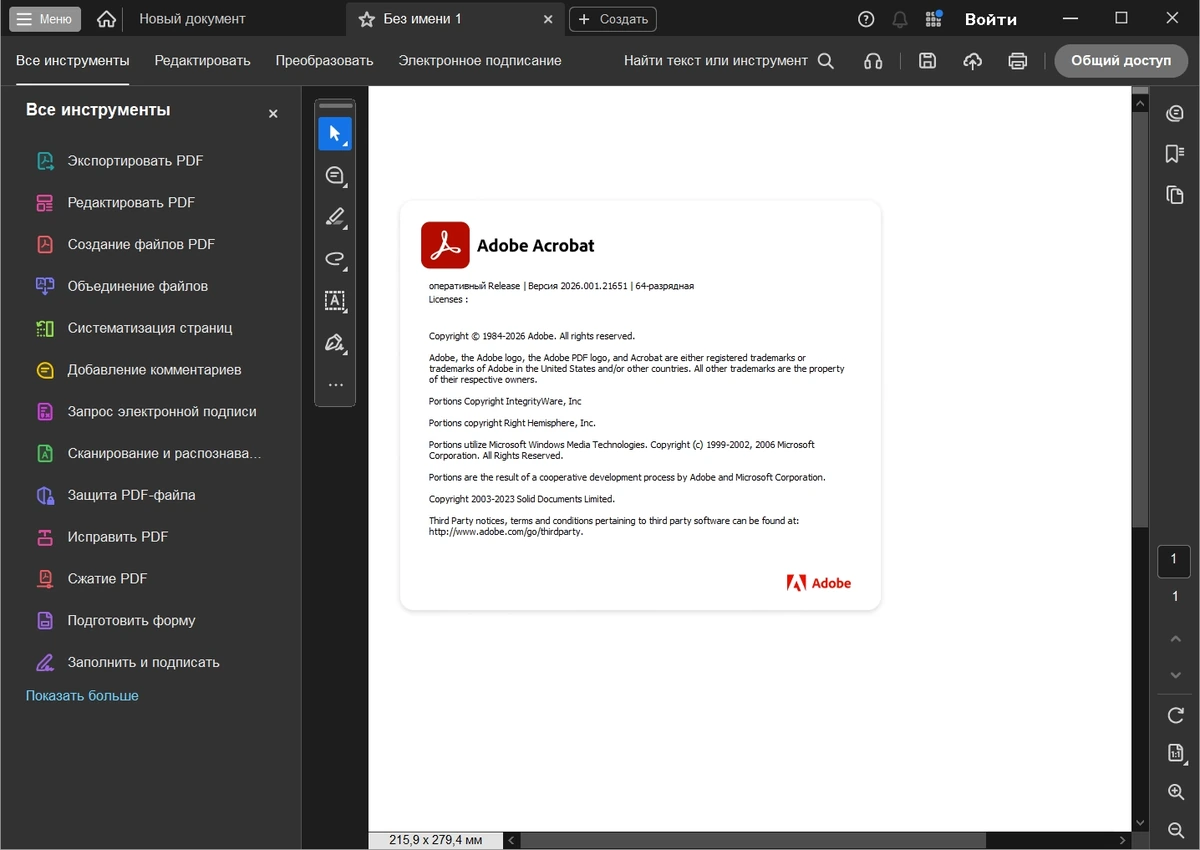Image resolution: width=1200 pixels, height=850 pixels.
Task: Rotate the page view icon
Action: click(x=1176, y=715)
